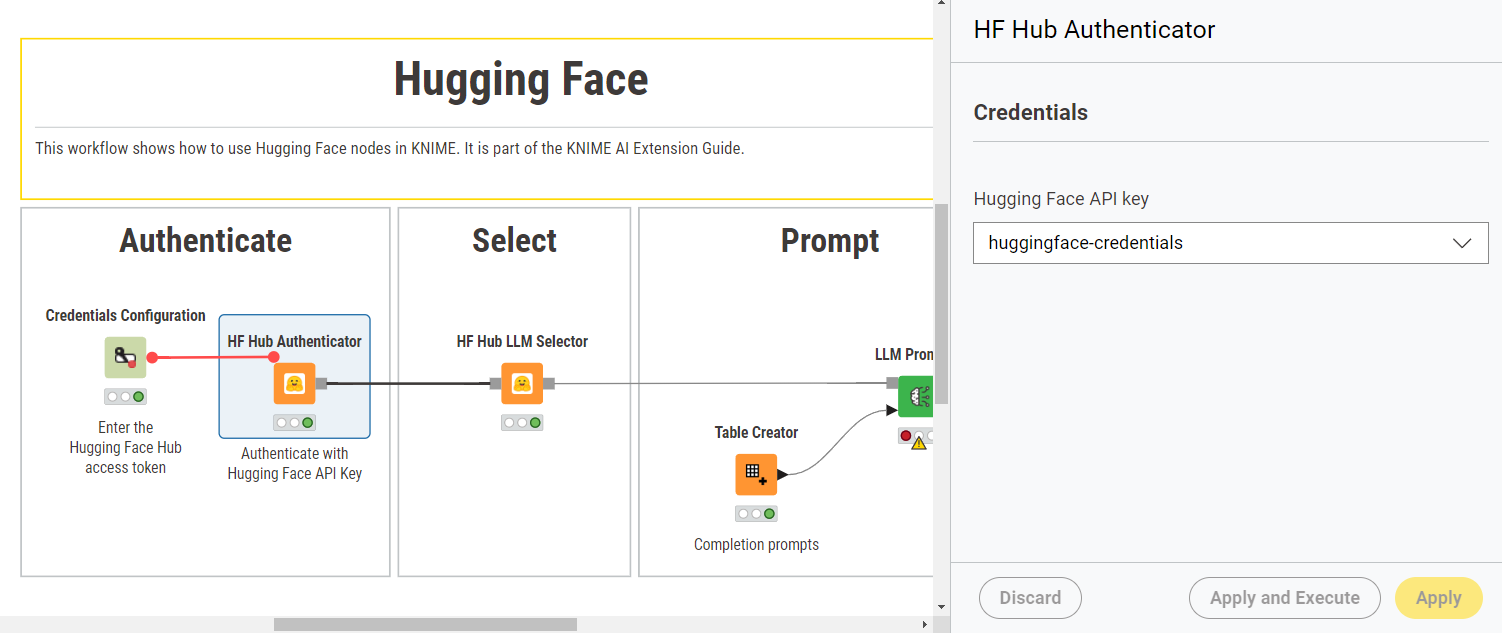Click HF Hub Authenticator status traffic light
This screenshot has height=633, width=1502.
(295, 422)
